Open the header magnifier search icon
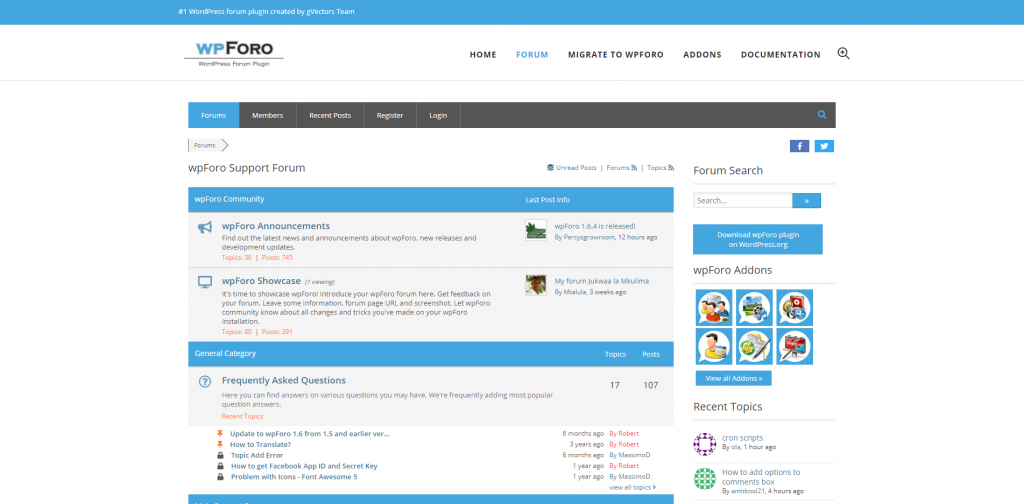 (843, 54)
